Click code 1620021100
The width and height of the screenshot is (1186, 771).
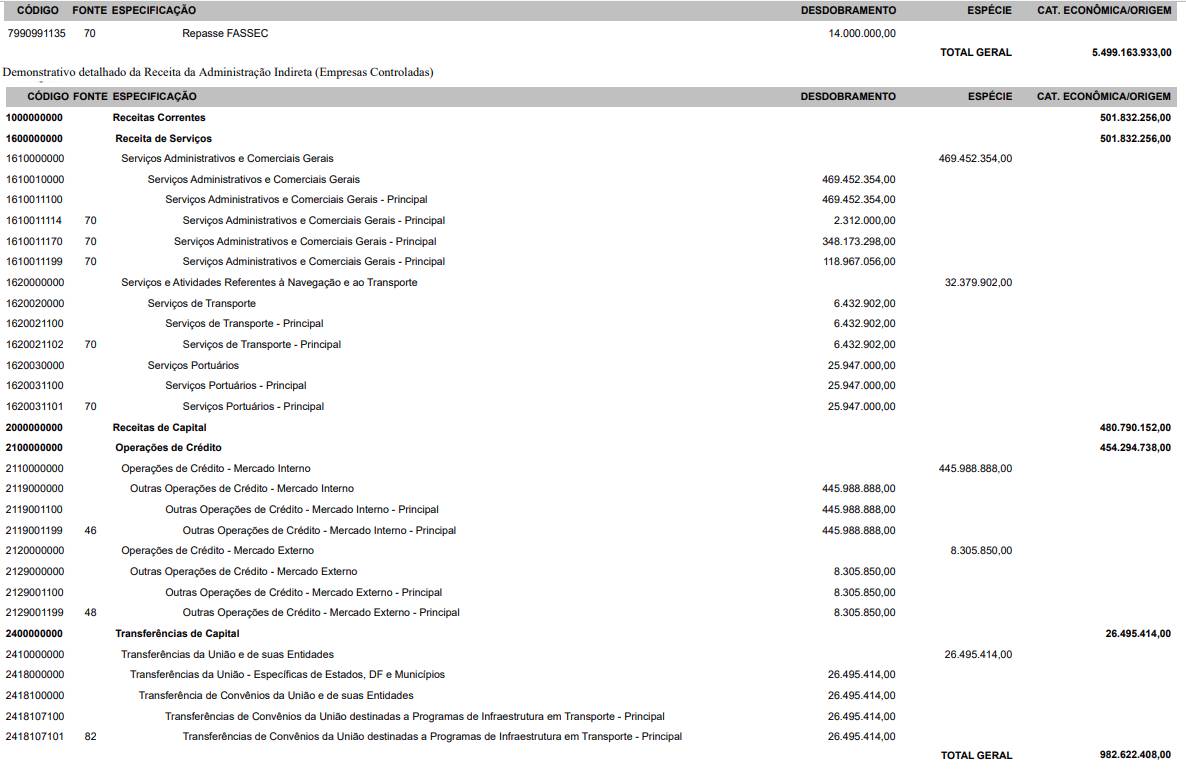[x=34, y=323]
